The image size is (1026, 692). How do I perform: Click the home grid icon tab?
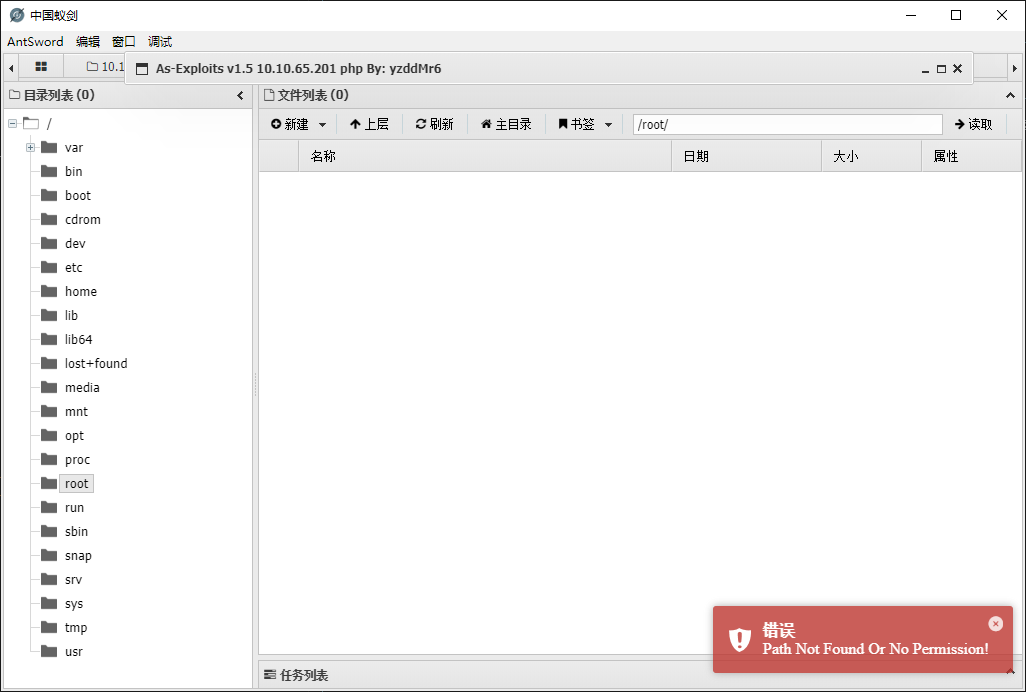click(41, 67)
